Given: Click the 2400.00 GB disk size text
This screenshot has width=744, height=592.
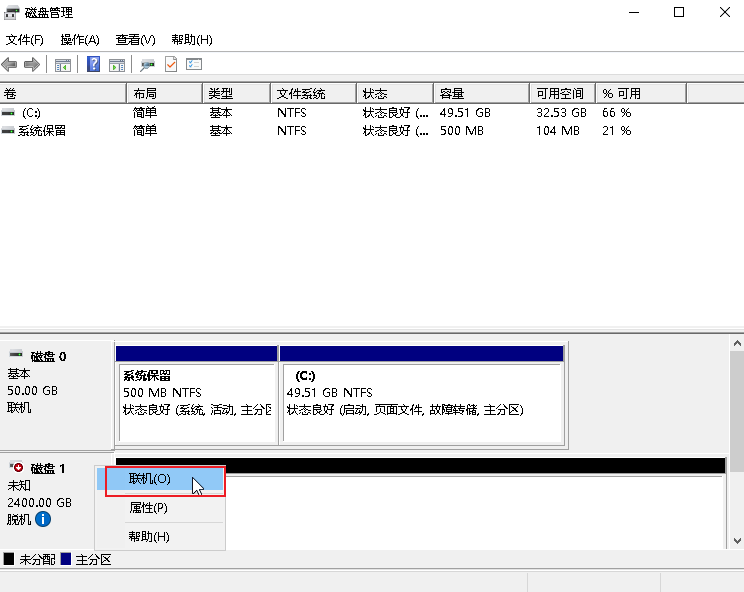Looking at the screenshot, I should pos(39,503).
